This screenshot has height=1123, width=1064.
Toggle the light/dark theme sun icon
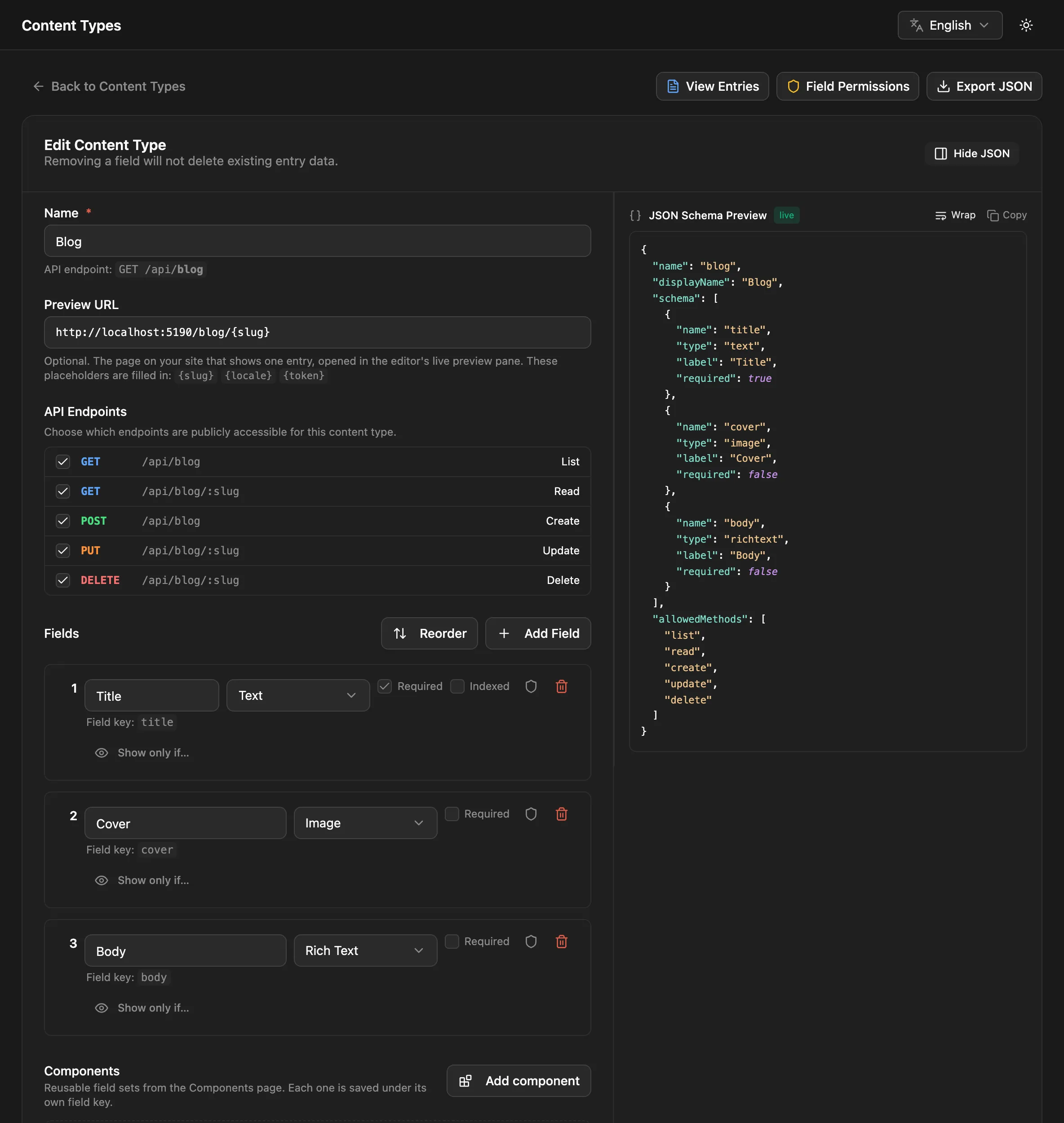point(1026,25)
